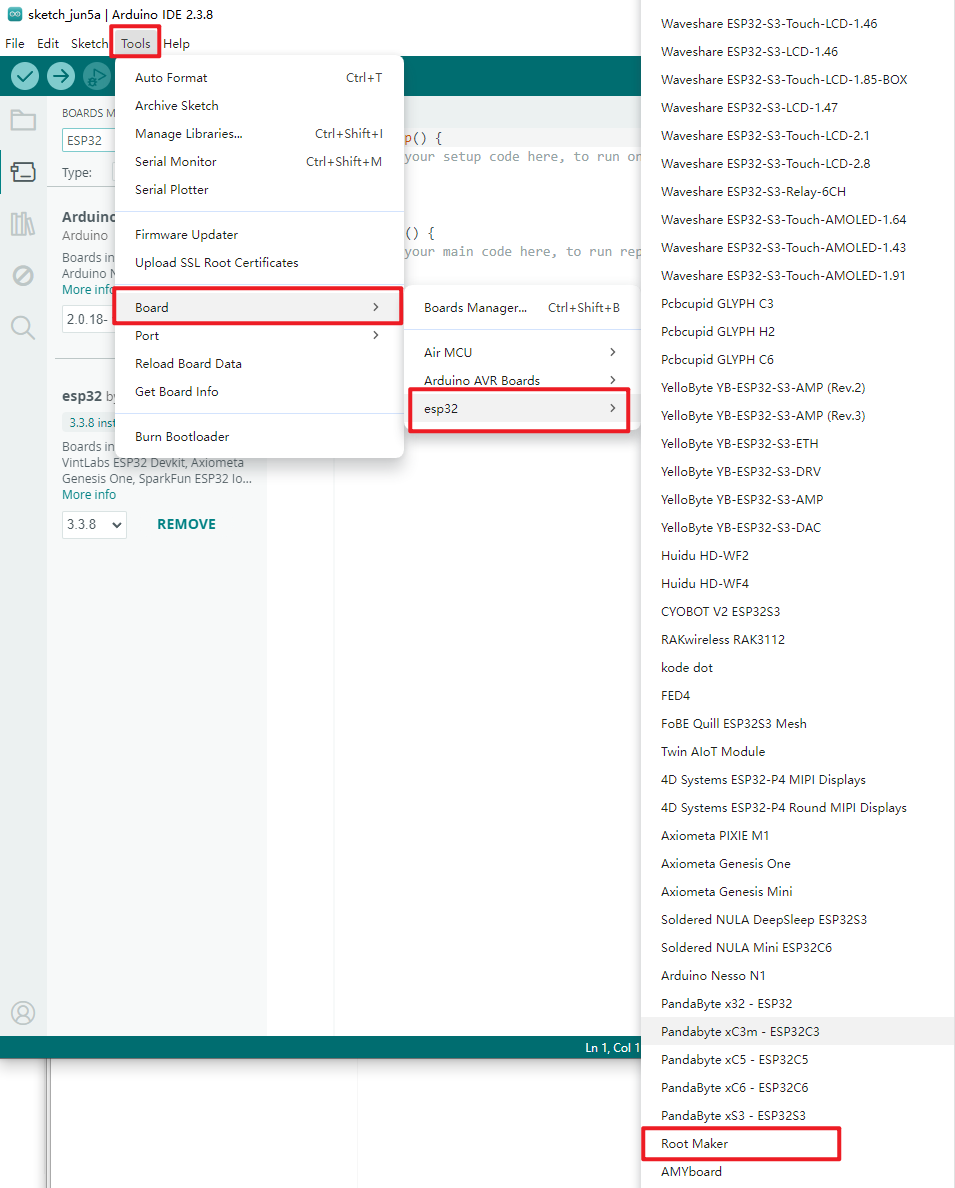This screenshot has height=1188, width=955.
Task: Open the Edit menu
Action: pyautogui.click(x=48, y=43)
